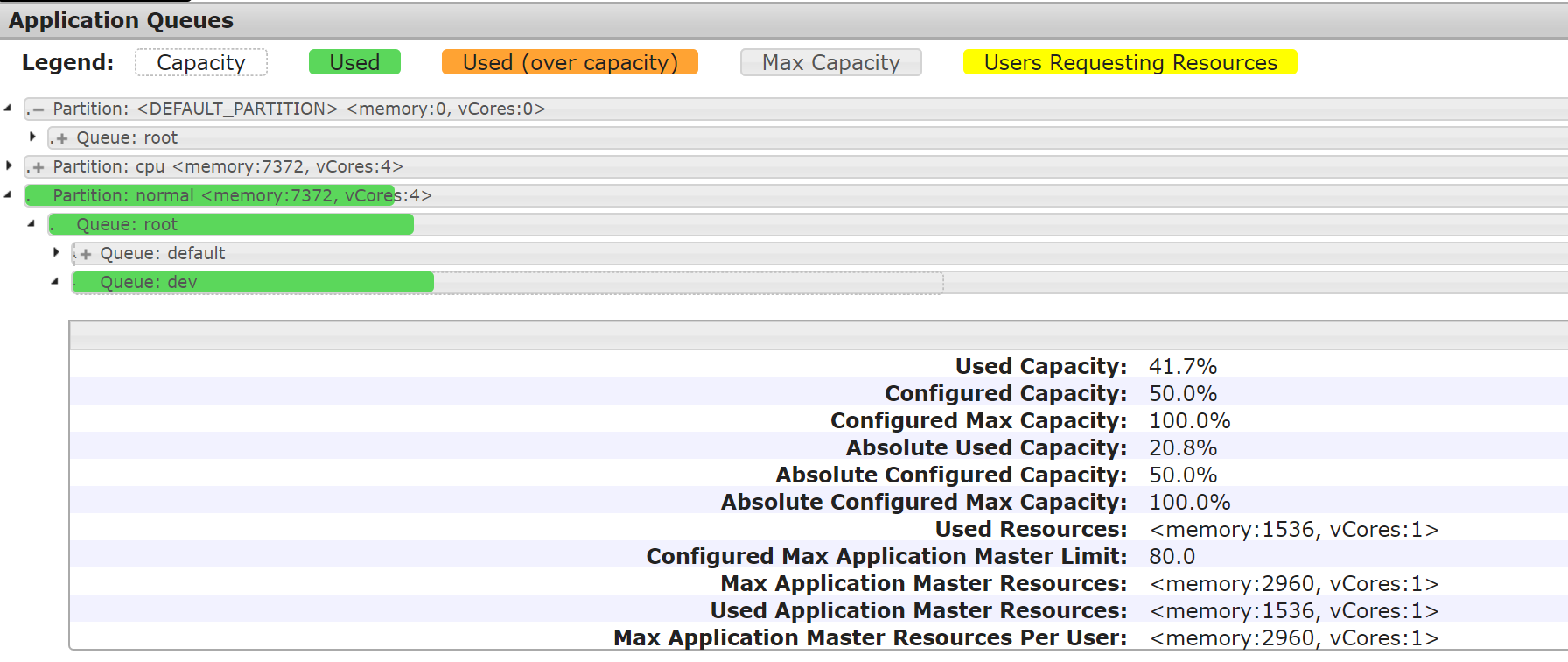Click the dashed Capacity legend box
This screenshot has width=1568, height=662.
pos(201,63)
